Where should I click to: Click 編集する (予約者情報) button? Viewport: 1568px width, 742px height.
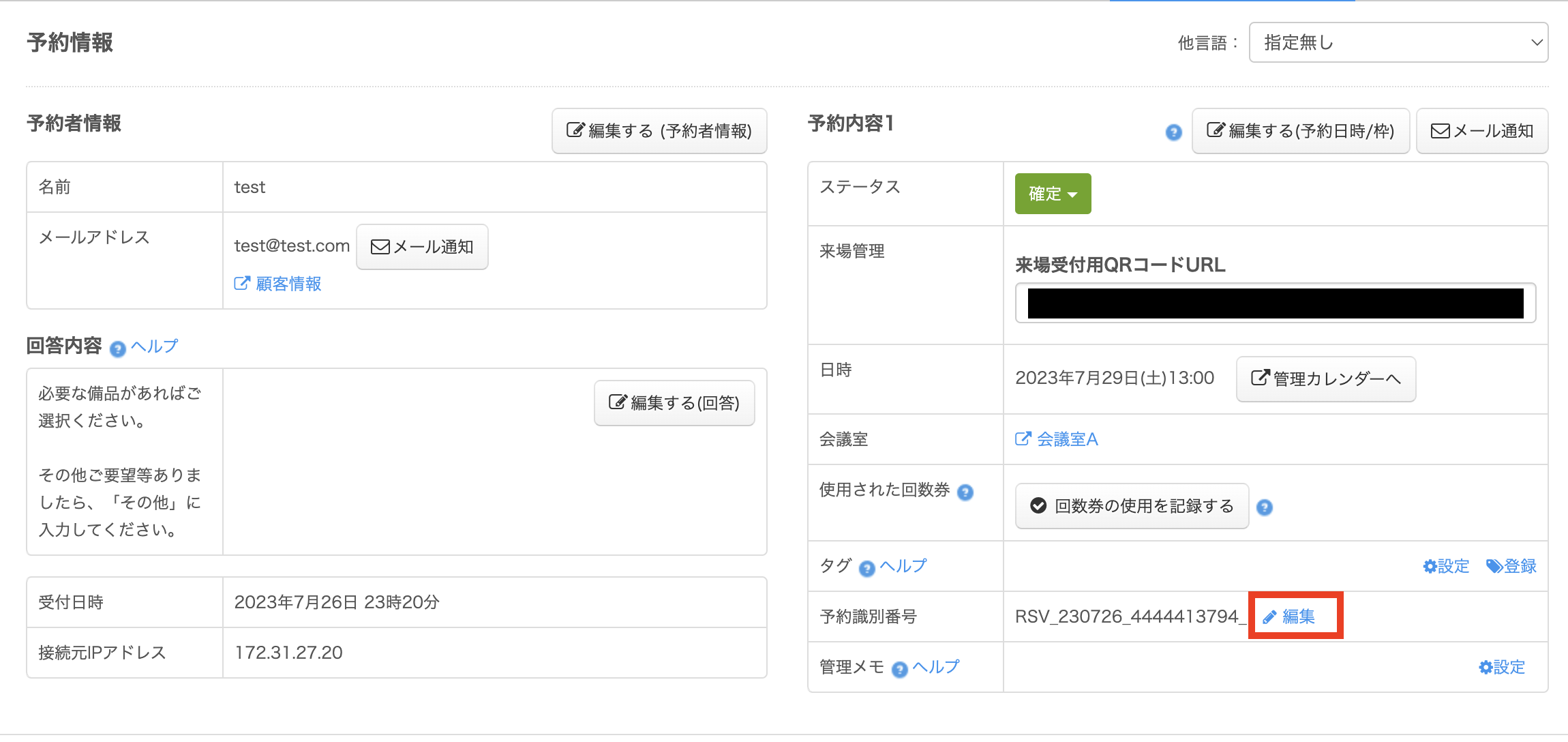click(x=659, y=131)
